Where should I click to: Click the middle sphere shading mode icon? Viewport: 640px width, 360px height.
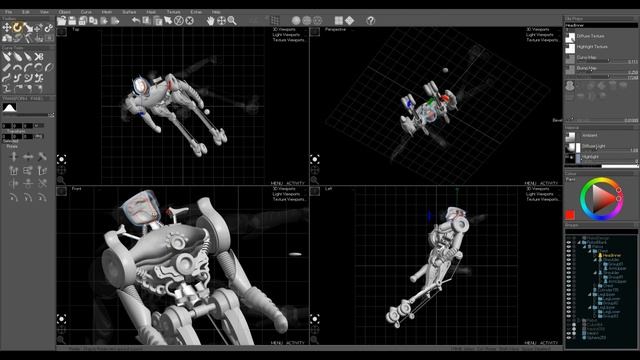307,20
